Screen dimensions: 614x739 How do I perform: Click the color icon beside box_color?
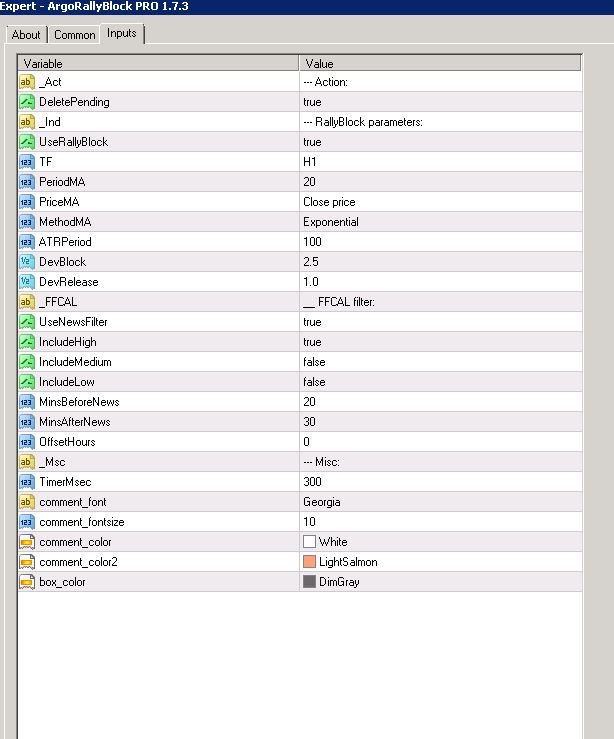27,582
